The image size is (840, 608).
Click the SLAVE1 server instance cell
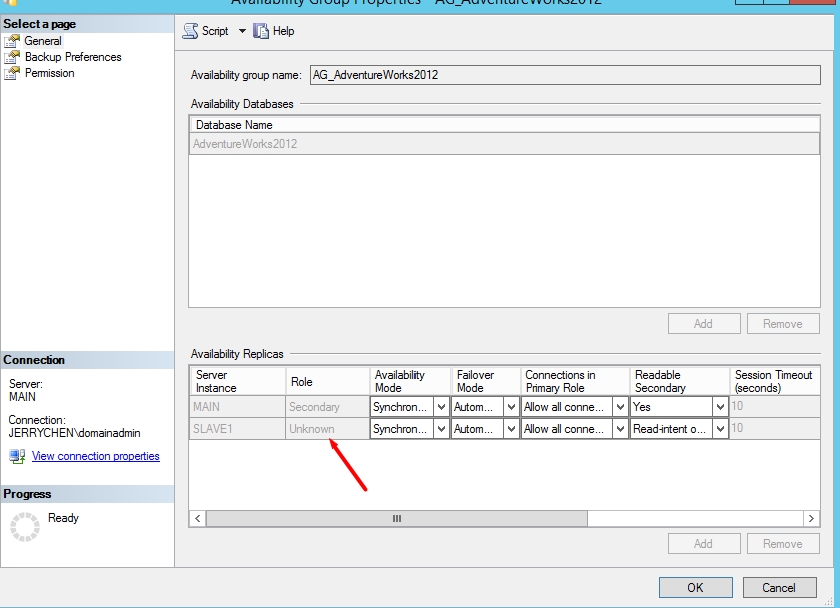[237, 429]
